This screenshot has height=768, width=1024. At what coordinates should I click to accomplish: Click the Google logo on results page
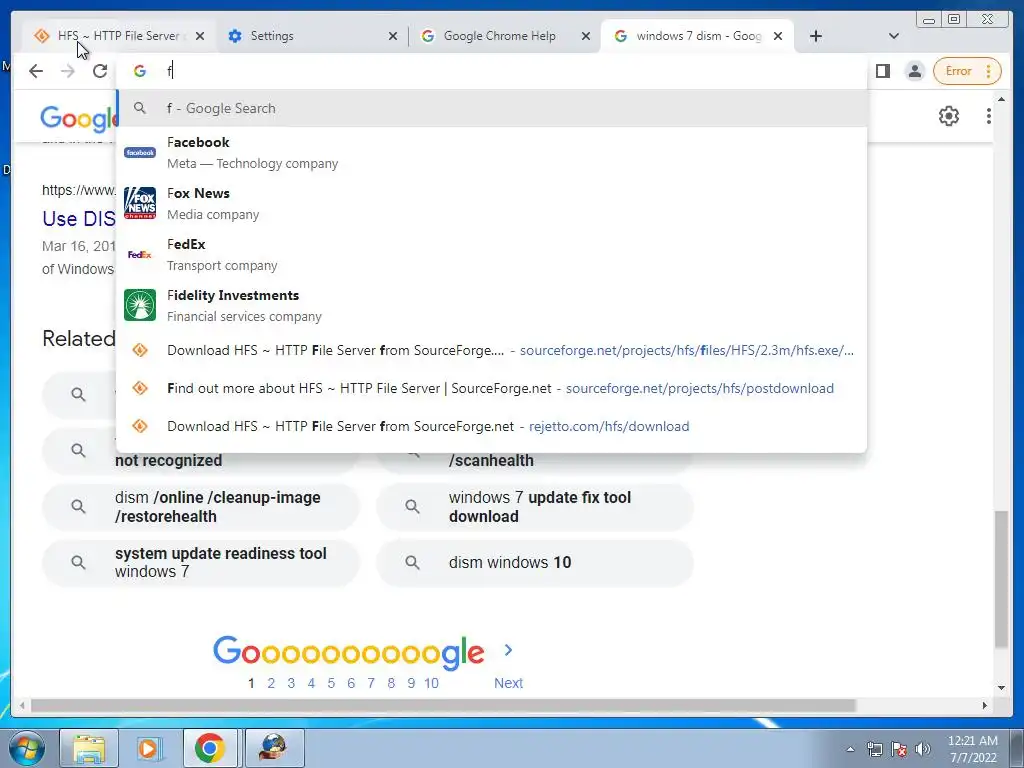pyautogui.click(x=78, y=118)
